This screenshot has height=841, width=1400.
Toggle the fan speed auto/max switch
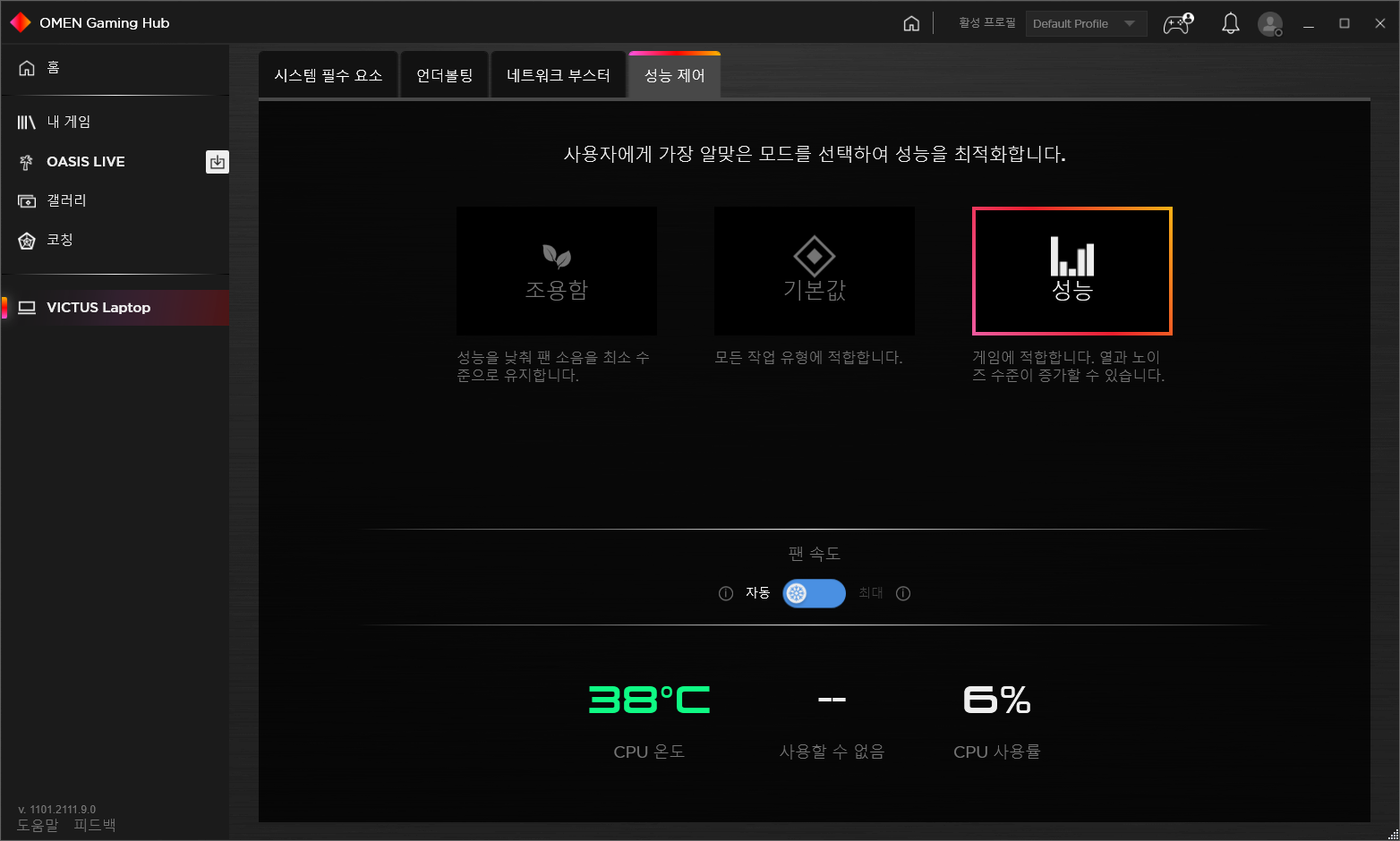815,593
